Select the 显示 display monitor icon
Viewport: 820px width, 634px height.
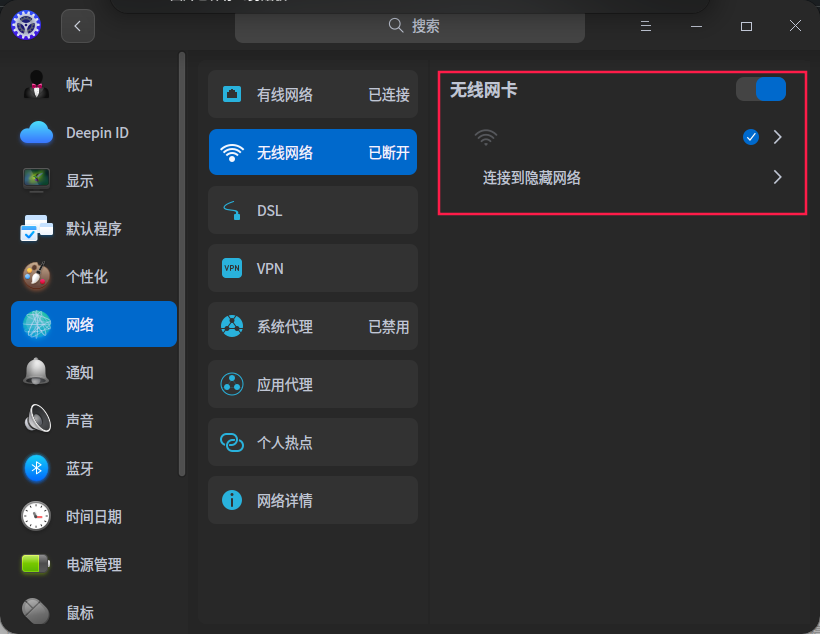pyautogui.click(x=36, y=180)
